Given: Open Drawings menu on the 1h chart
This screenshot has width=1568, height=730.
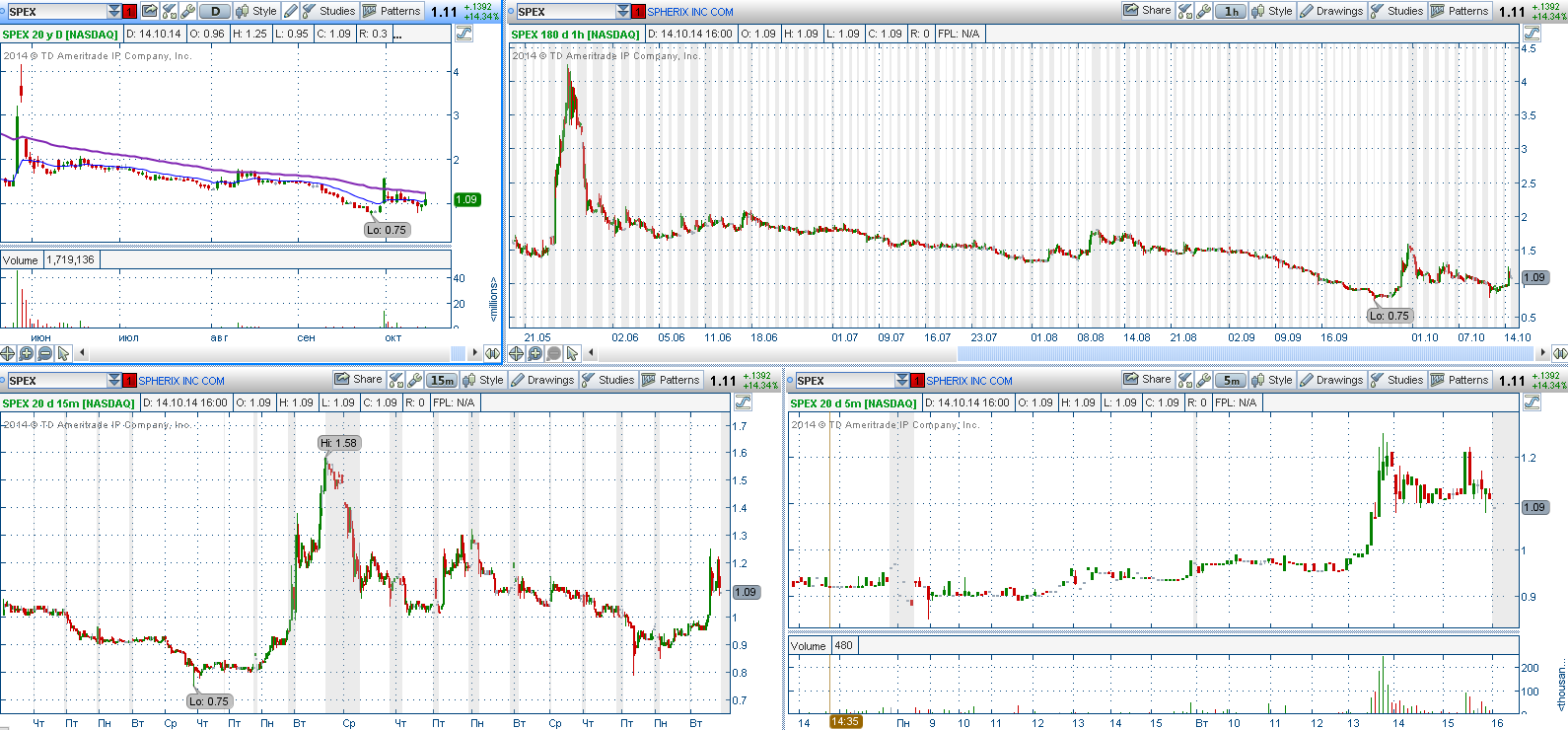Looking at the screenshot, I should click(1331, 11).
